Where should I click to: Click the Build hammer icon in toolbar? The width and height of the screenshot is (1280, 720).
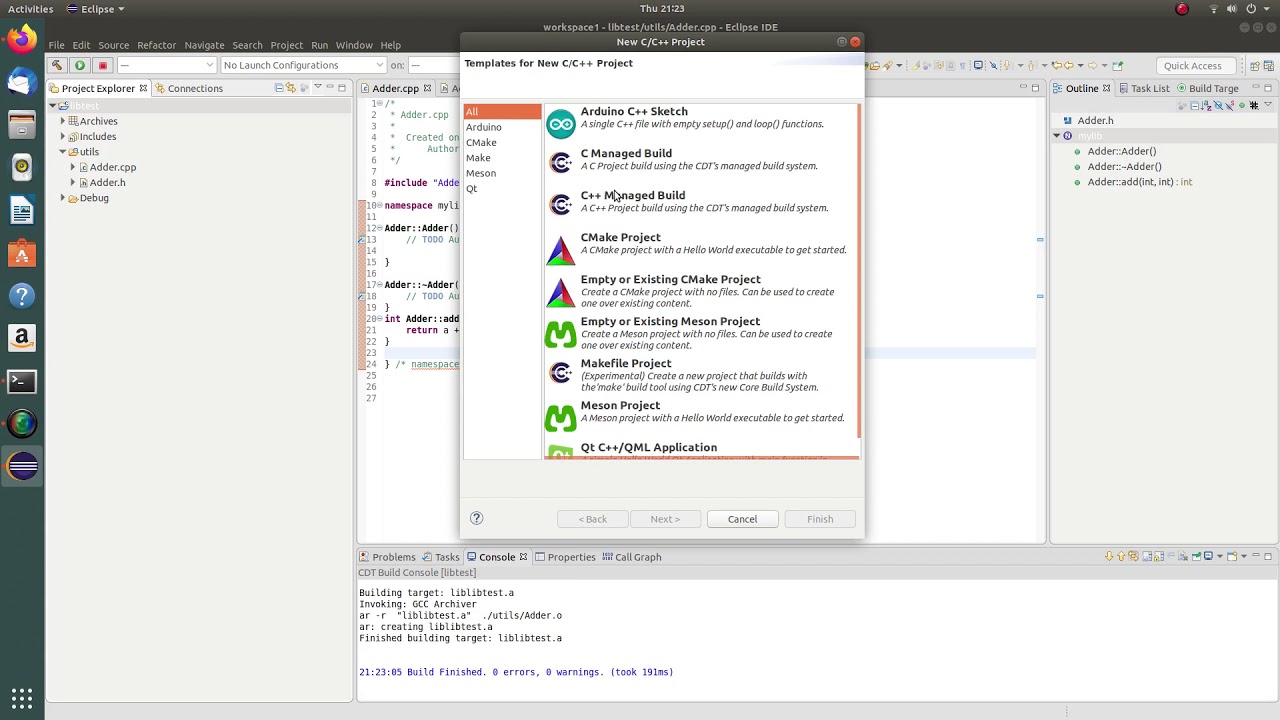[x=57, y=65]
